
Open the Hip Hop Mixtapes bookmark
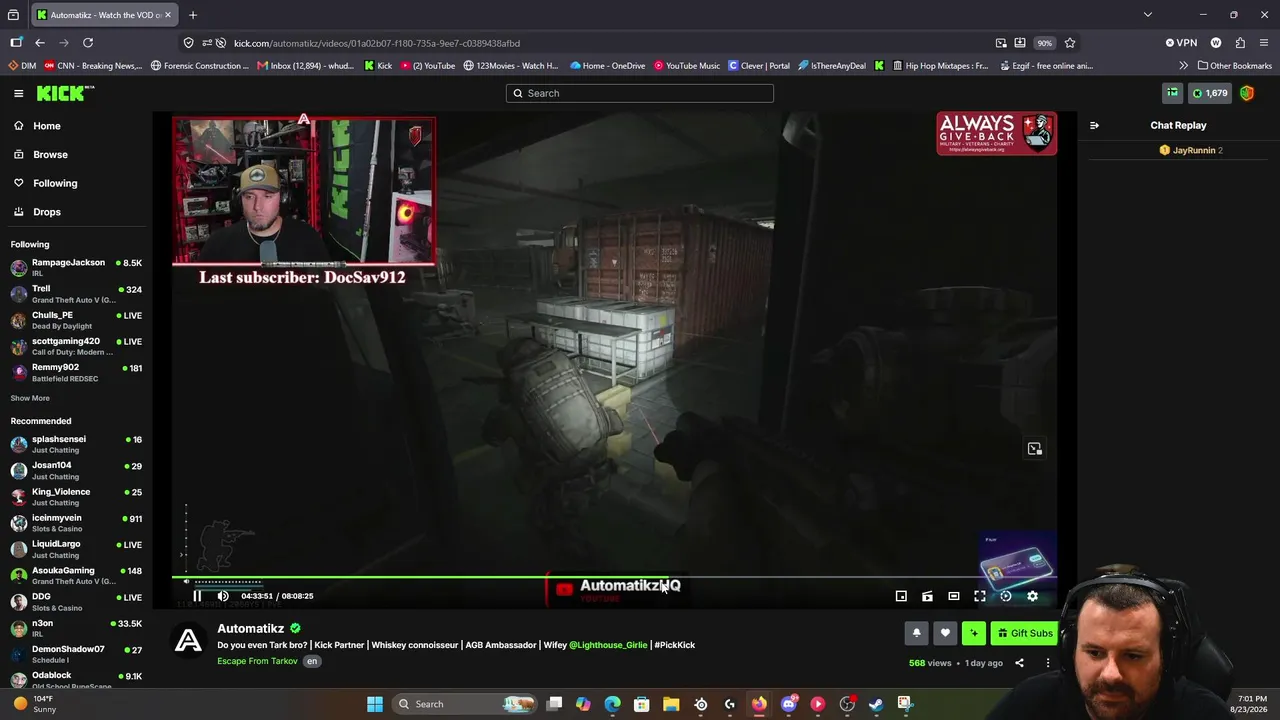click(939, 66)
